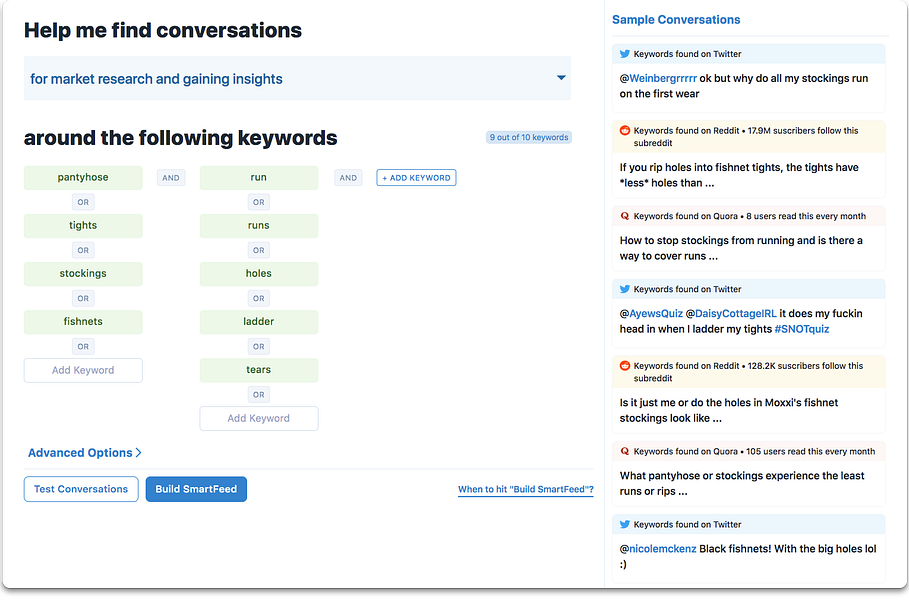Screen dimensions: 909x600
Task: Click the OR operator between tights and stockings
Action: (x=83, y=250)
